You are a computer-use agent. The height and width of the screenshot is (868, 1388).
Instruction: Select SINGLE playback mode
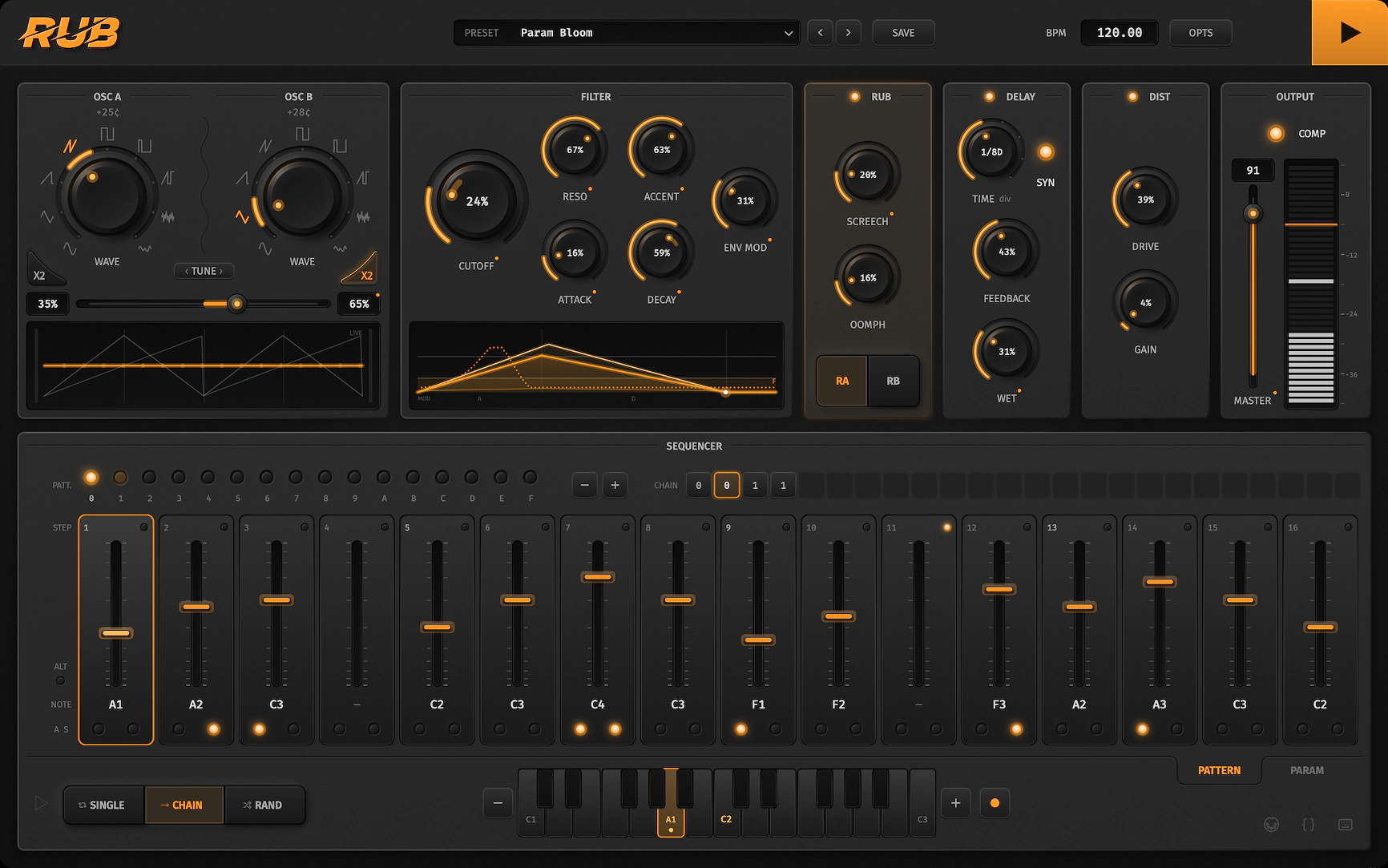click(x=104, y=805)
